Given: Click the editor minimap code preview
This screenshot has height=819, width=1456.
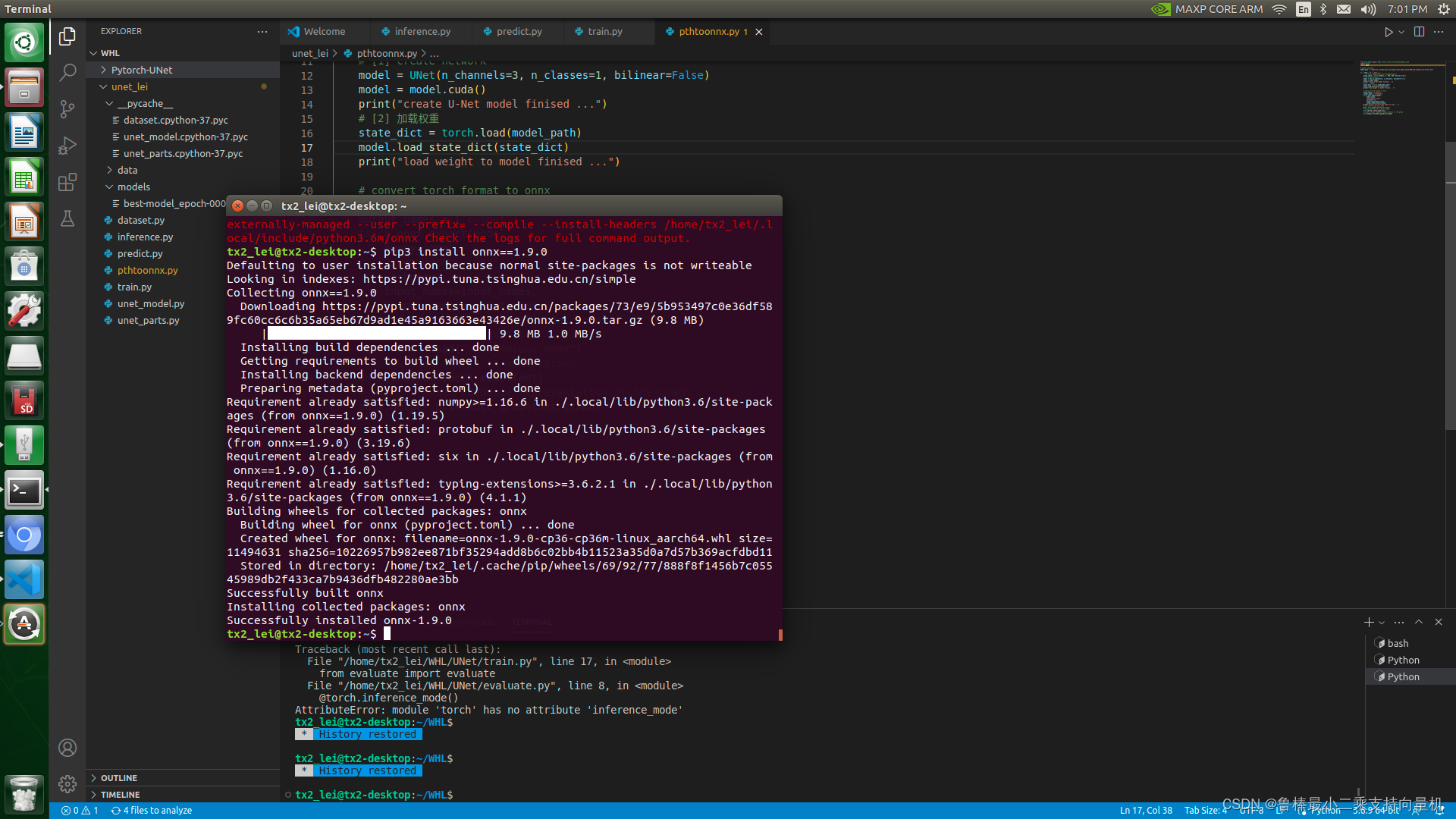Looking at the screenshot, I should (x=1384, y=87).
